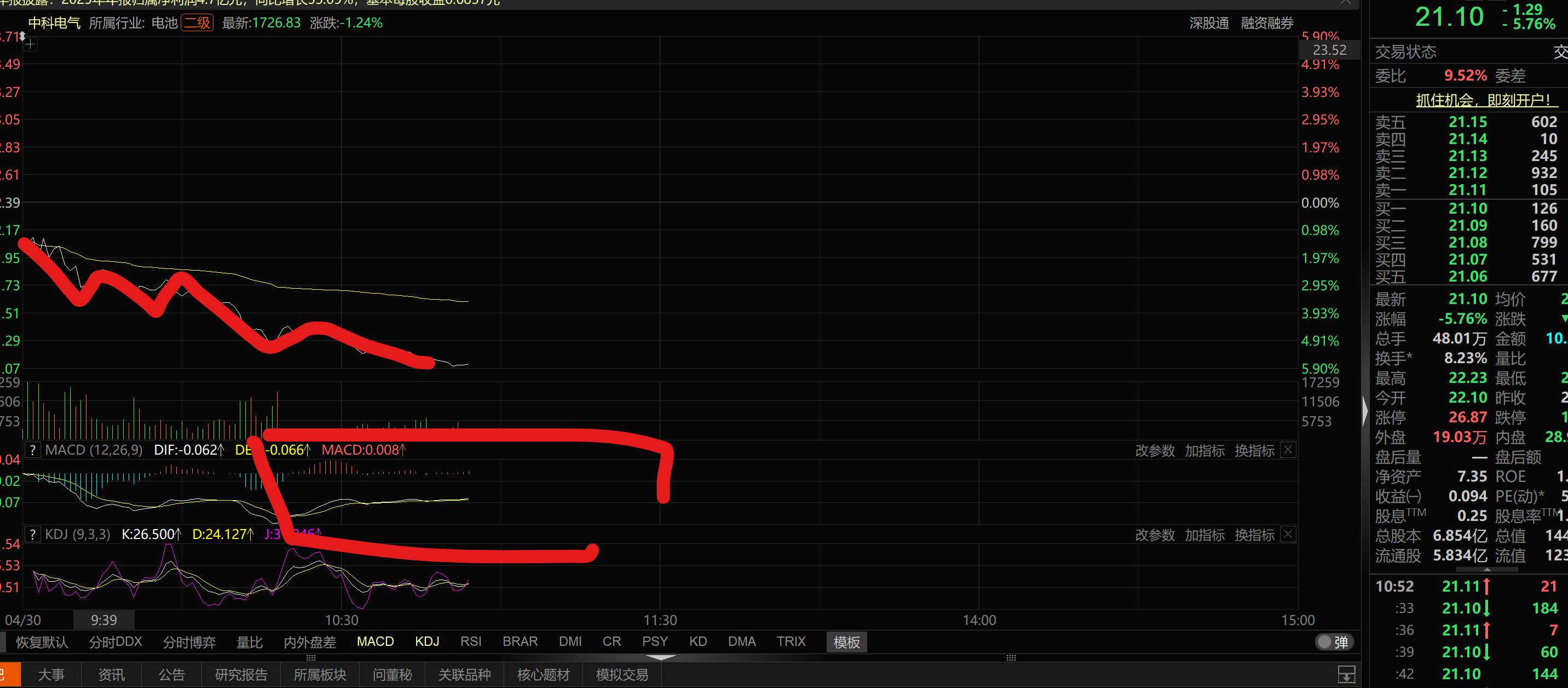Click the 模板 template button
Viewport: 1568px width, 688px height.
[x=846, y=643]
